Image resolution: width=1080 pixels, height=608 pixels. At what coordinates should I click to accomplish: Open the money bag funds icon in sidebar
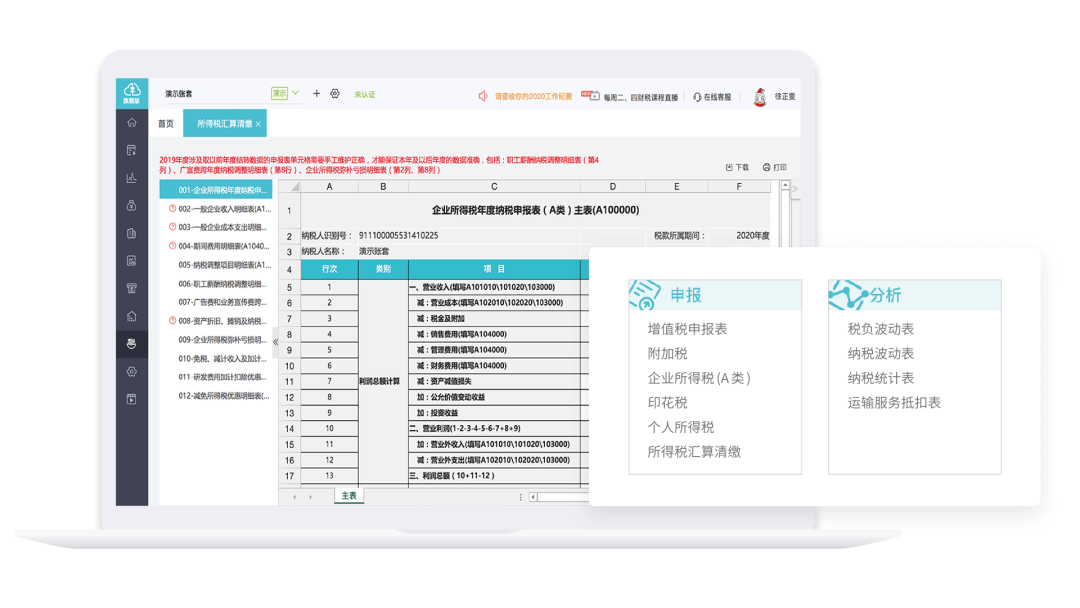(133, 203)
